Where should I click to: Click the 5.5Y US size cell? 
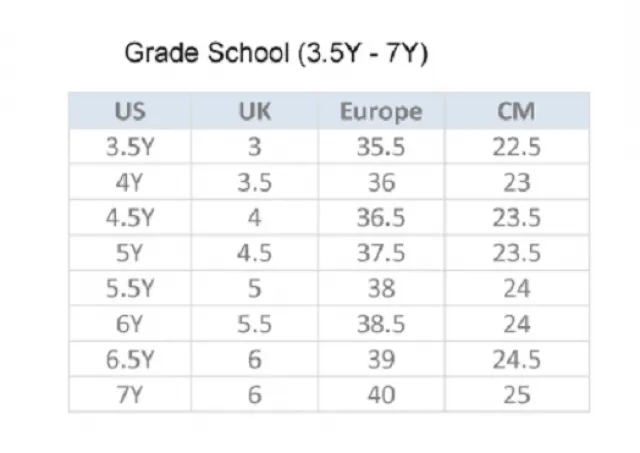coord(130,289)
